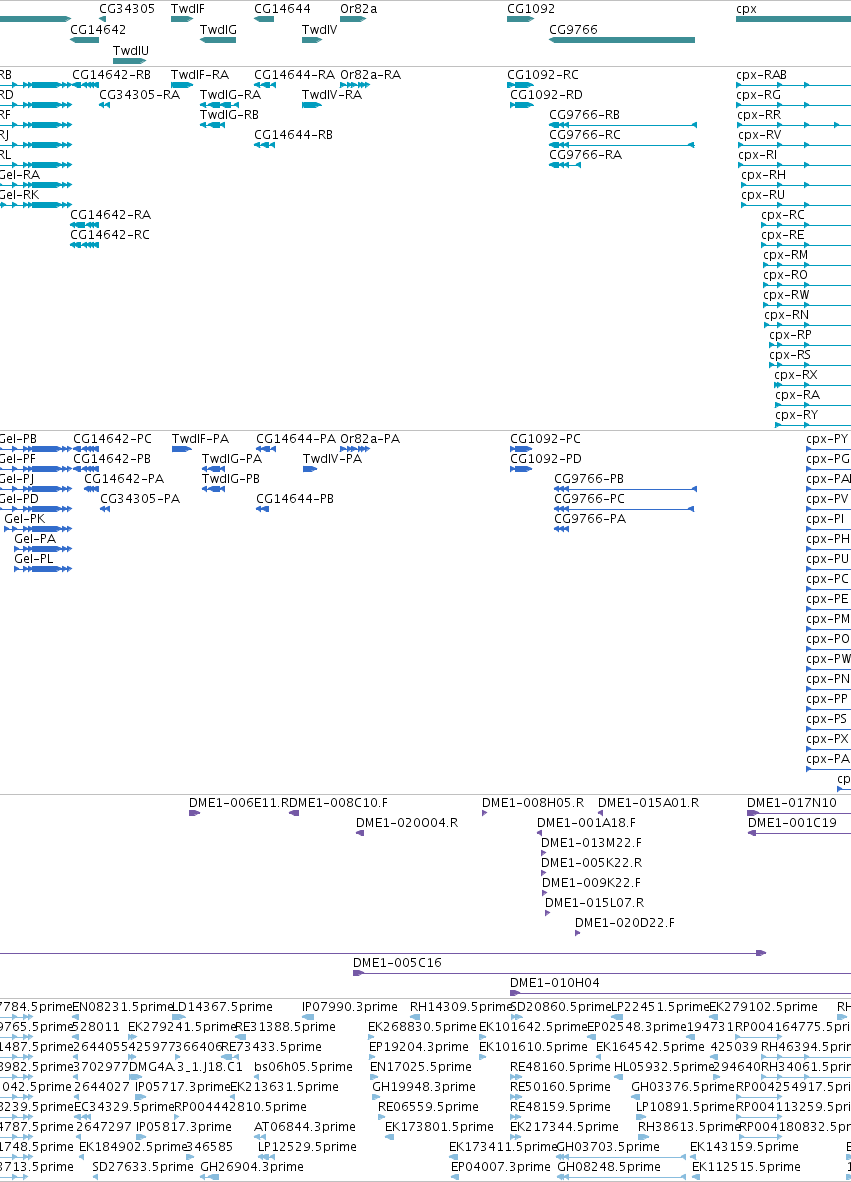Select the DME1-017N10 clone label
This screenshot has width=851, height=1182.
[x=791, y=803]
